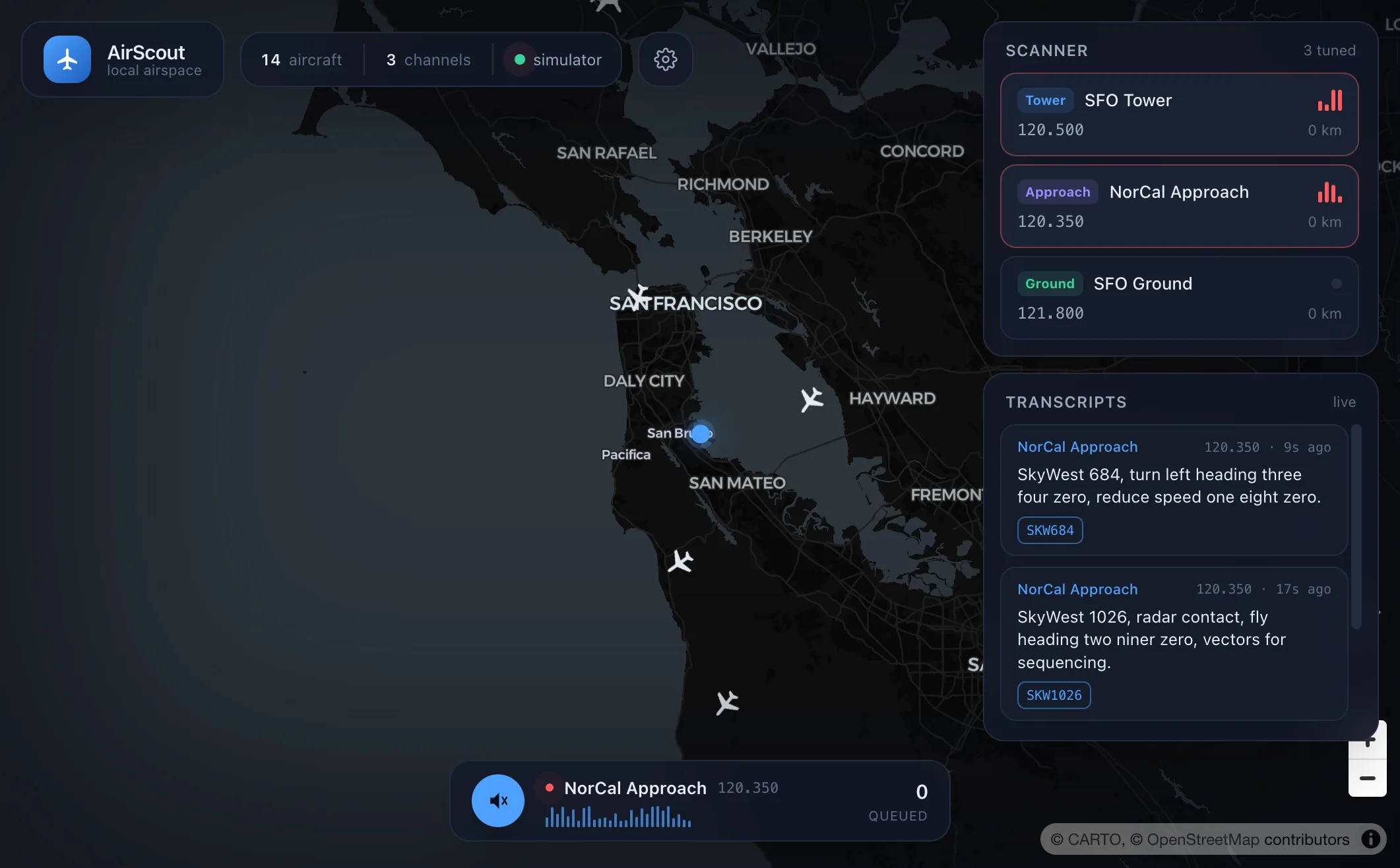Viewport: 1400px width, 868px height.
Task: Select the aircraft near Hayward
Action: 812,399
